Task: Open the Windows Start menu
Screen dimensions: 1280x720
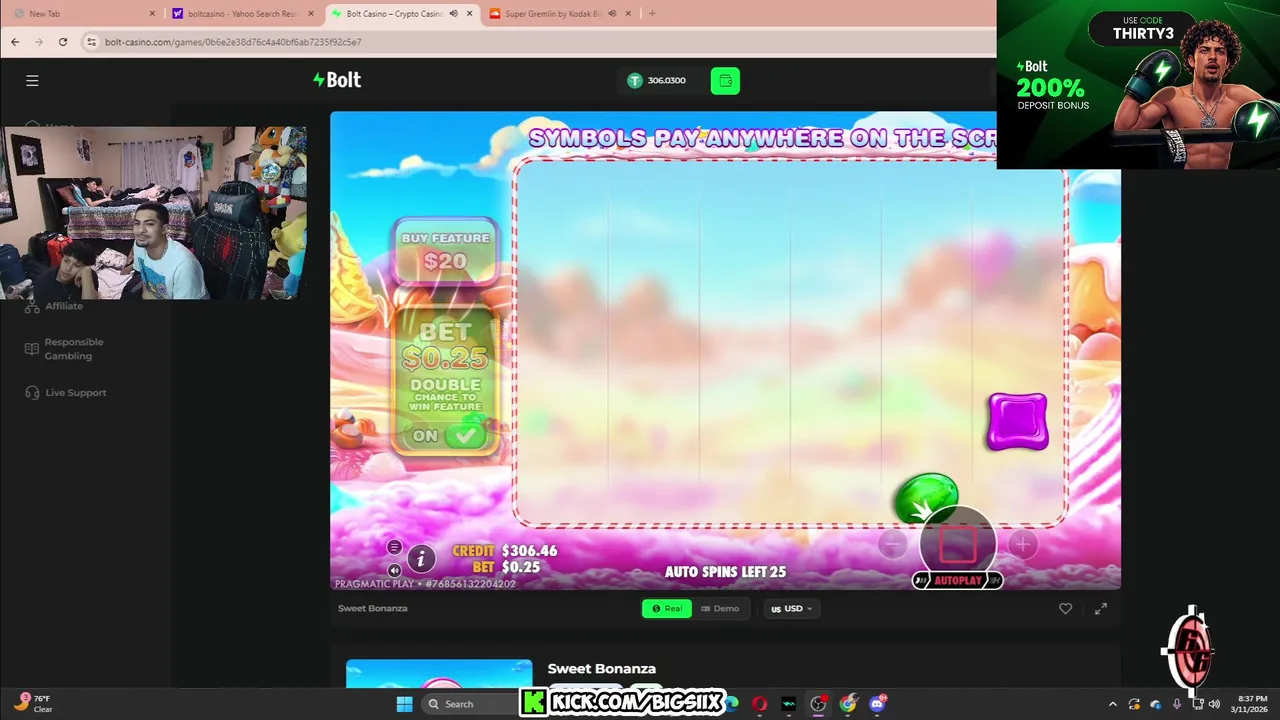Action: coord(404,704)
